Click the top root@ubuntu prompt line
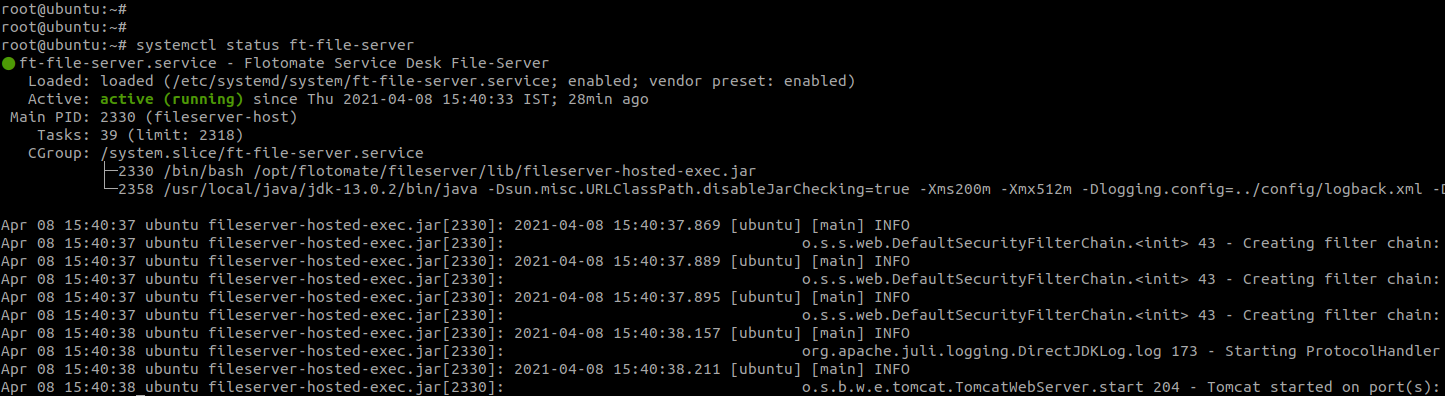Image resolution: width=1445 pixels, height=396 pixels. click(64, 9)
